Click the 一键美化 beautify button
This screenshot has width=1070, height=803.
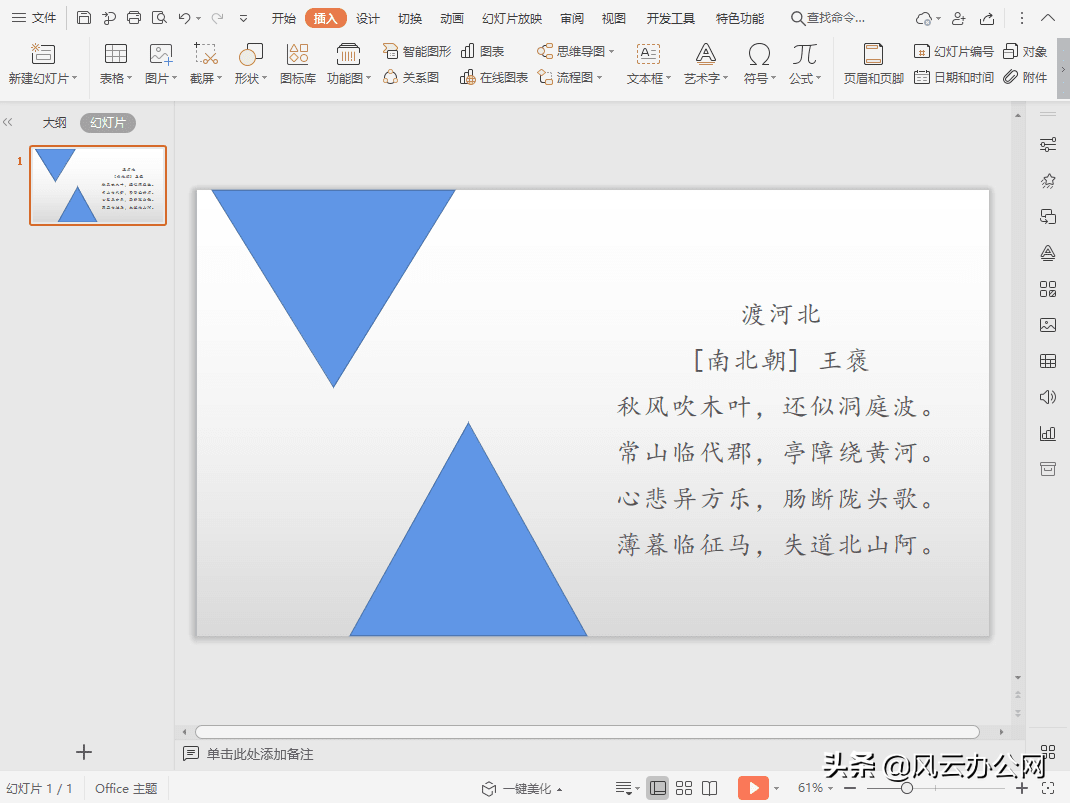[x=527, y=788]
